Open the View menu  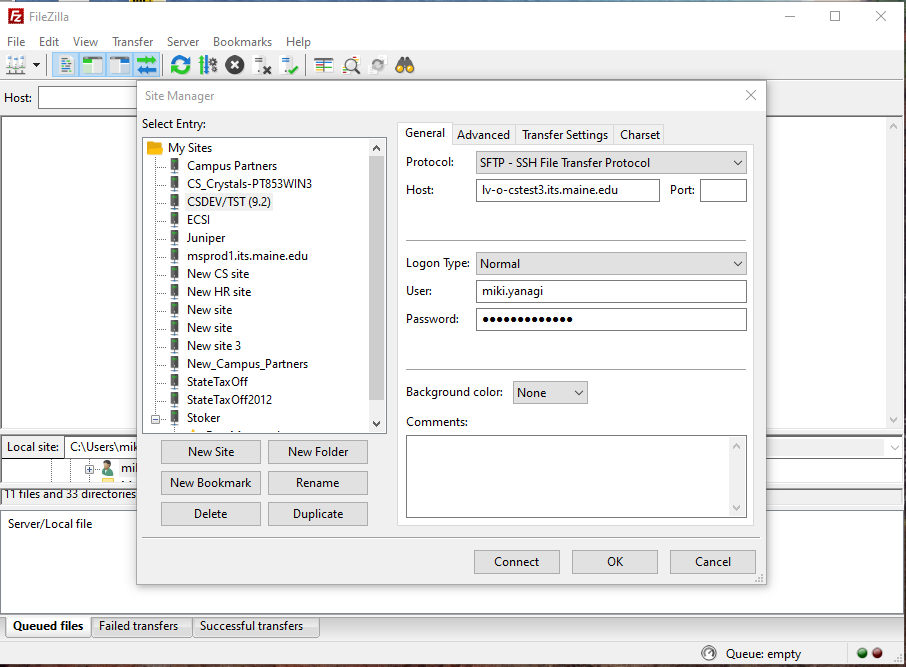[86, 42]
